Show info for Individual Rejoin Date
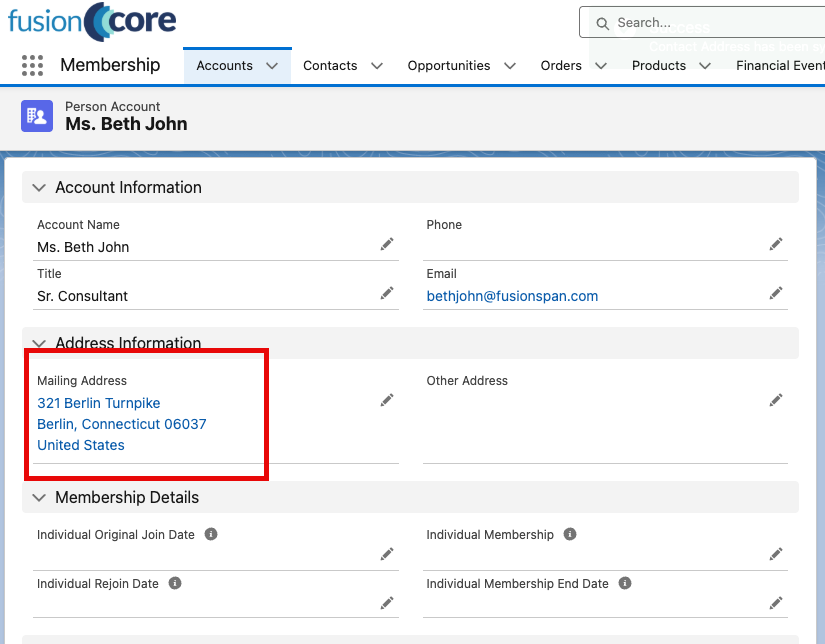 point(175,583)
